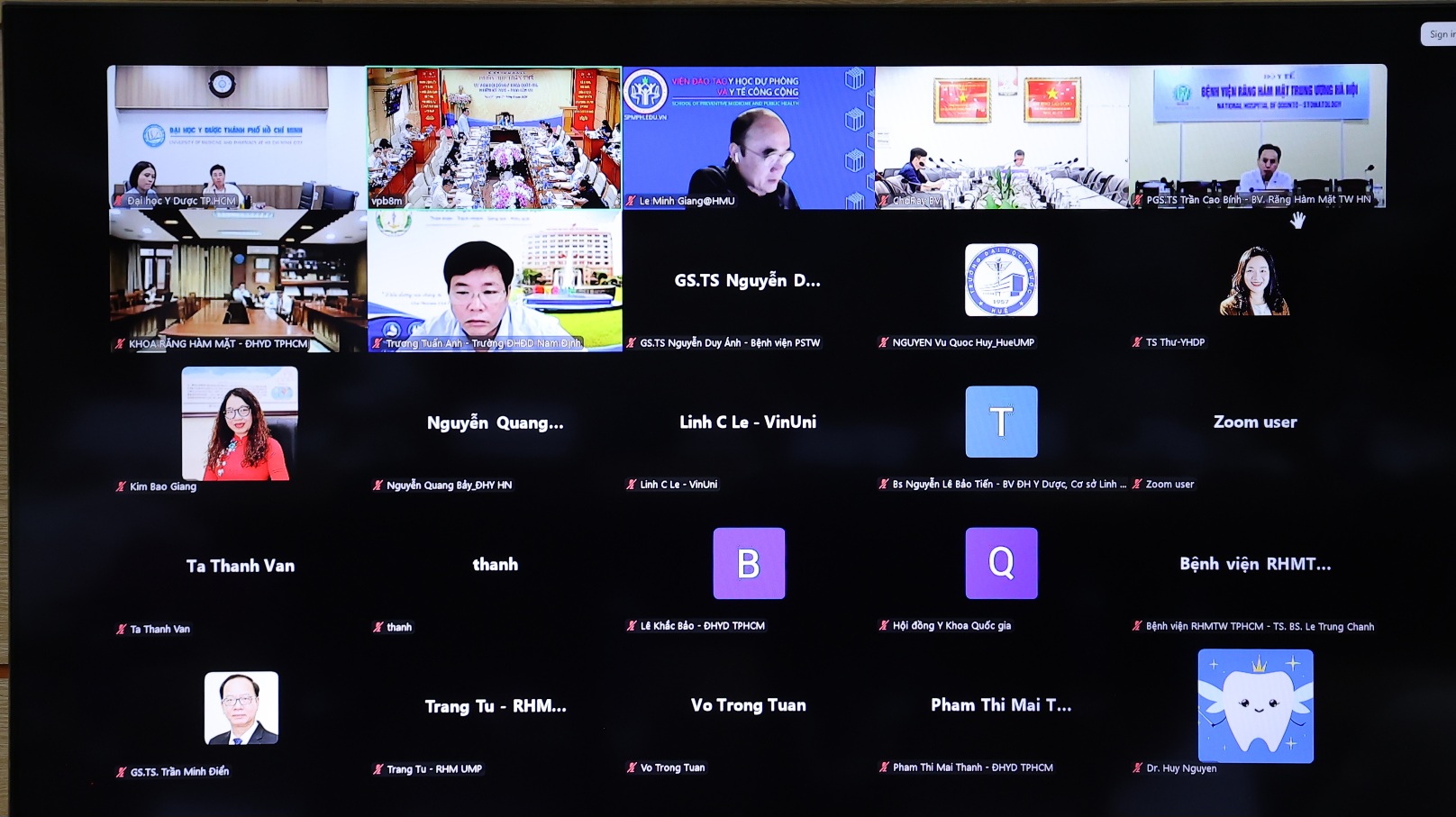Click the large 'thanh' name
This screenshot has width=1456, height=817.
pos(496,564)
